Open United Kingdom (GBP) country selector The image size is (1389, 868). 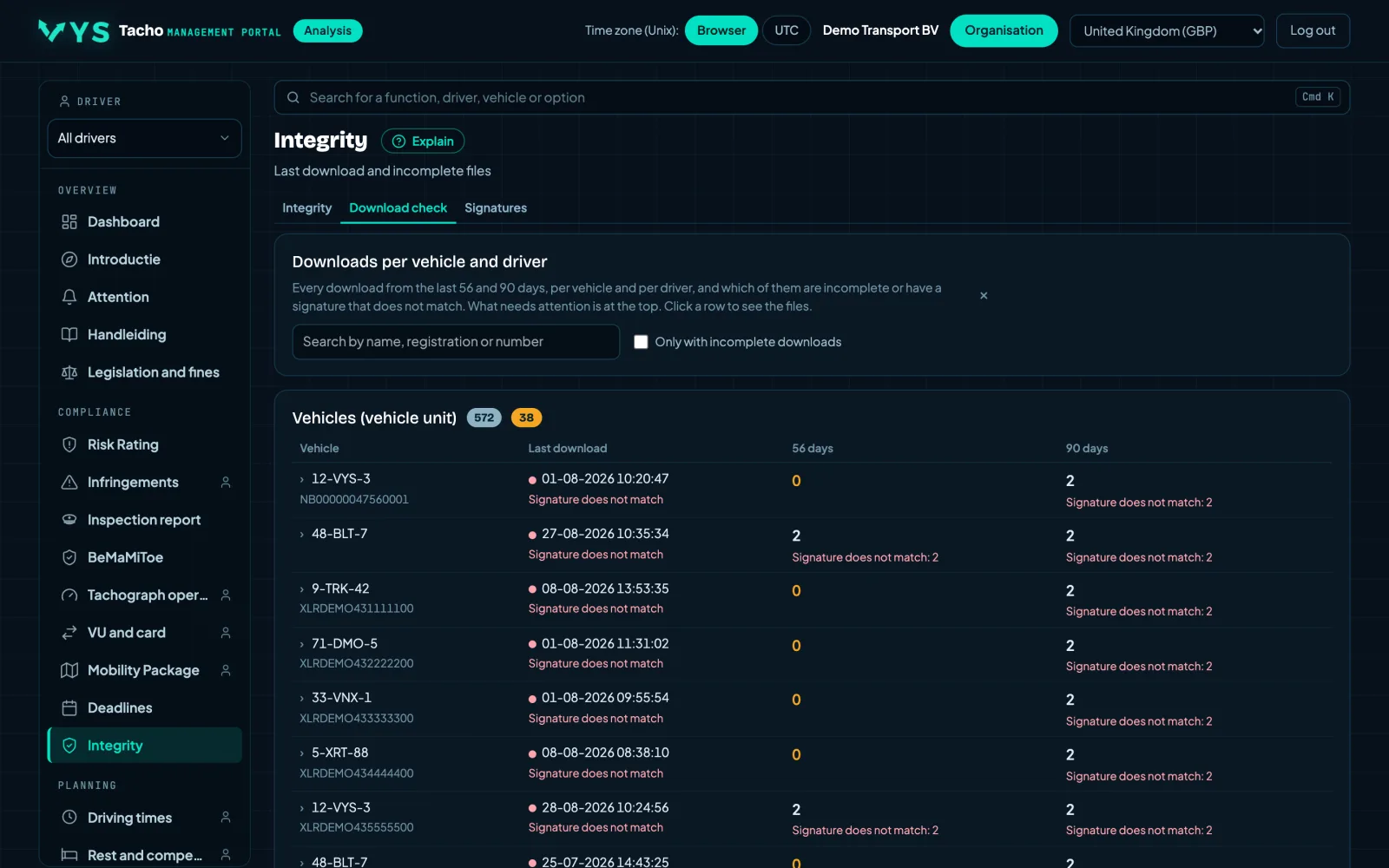[x=1167, y=30]
